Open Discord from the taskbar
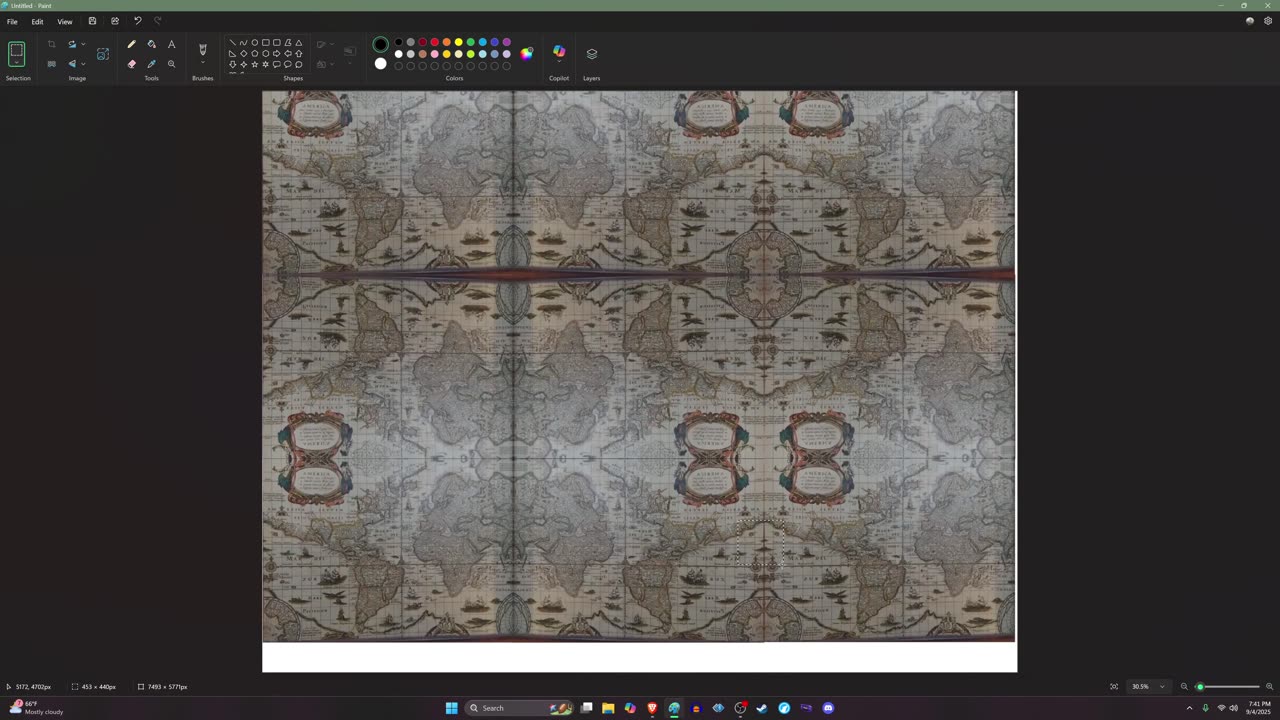The width and height of the screenshot is (1280, 720). (x=828, y=708)
